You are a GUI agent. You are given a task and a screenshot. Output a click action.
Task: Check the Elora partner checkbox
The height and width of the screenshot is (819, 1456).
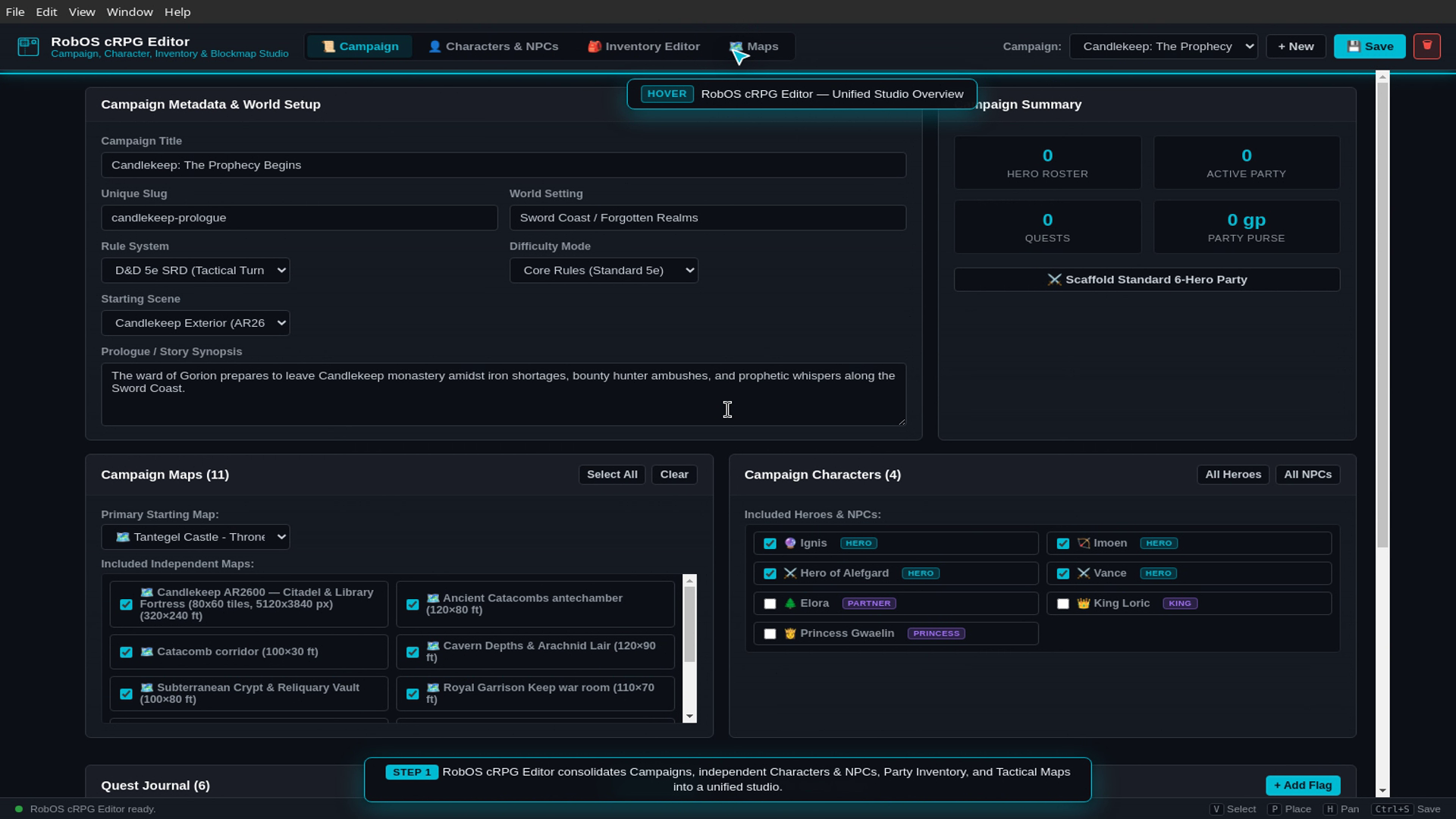point(770,604)
